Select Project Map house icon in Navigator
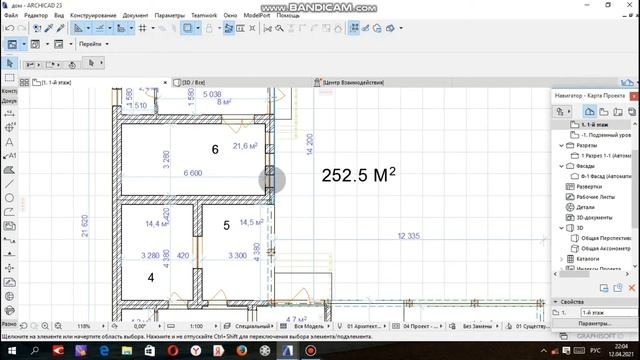 [x=589, y=111]
